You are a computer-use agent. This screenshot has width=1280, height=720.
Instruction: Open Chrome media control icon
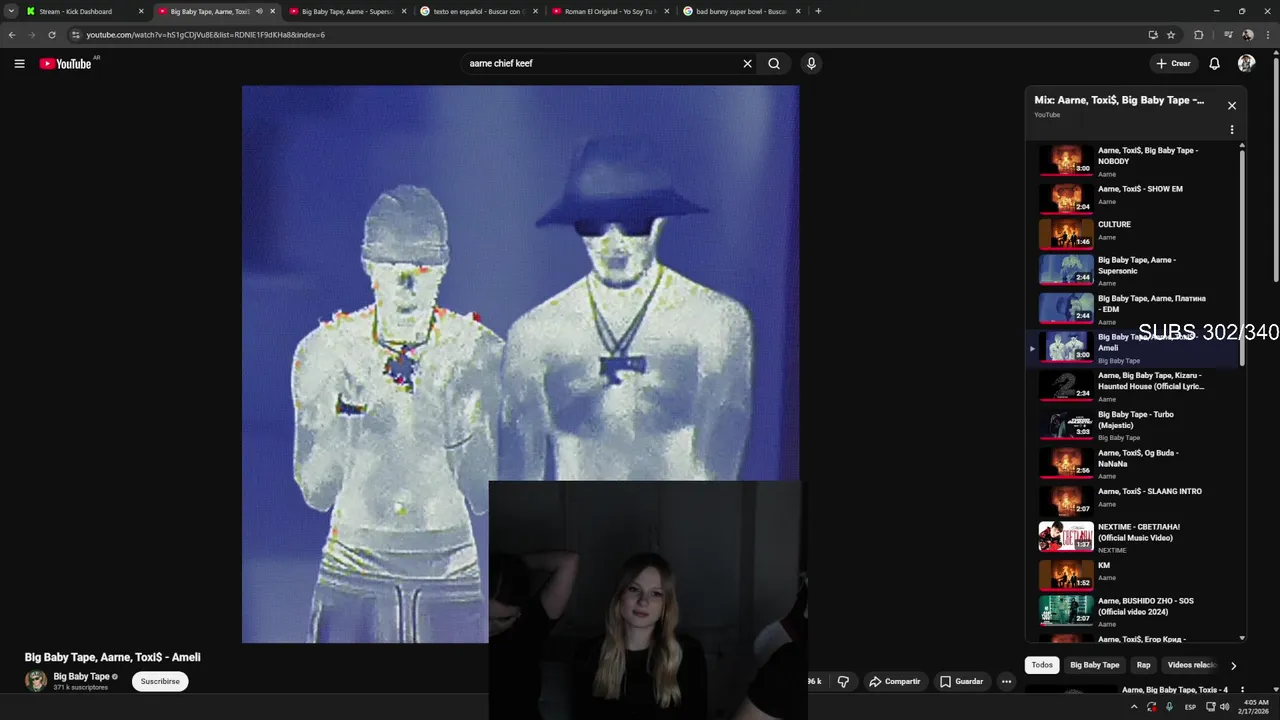coord(1229,35)
